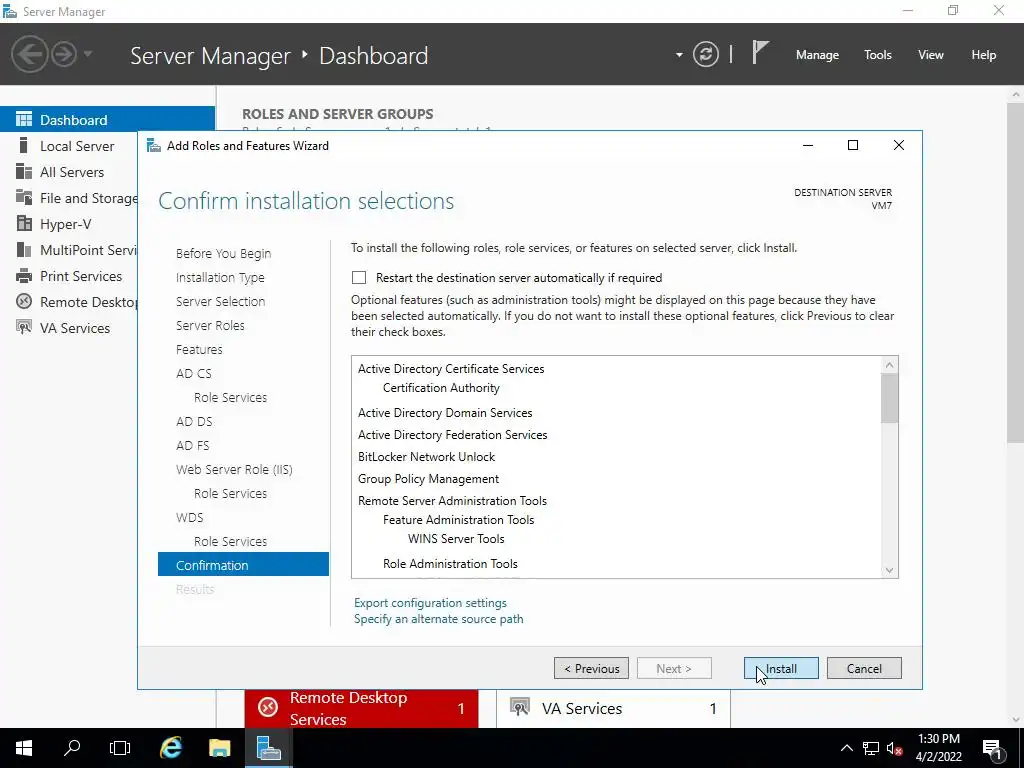This screenshot has height=768, width=1024.
Task: Click the Cancel button in wizard
Action: [864, 668]
